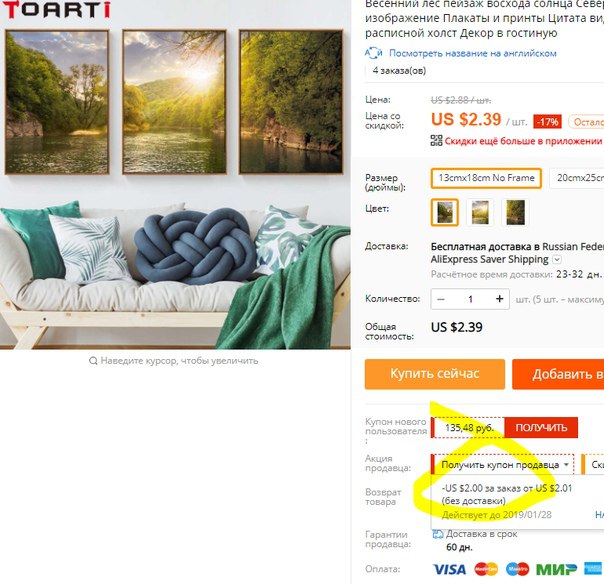Select the 20cmx25cm size option
The width and height of the screenshot is (604, 584).
tap(577, 178)
